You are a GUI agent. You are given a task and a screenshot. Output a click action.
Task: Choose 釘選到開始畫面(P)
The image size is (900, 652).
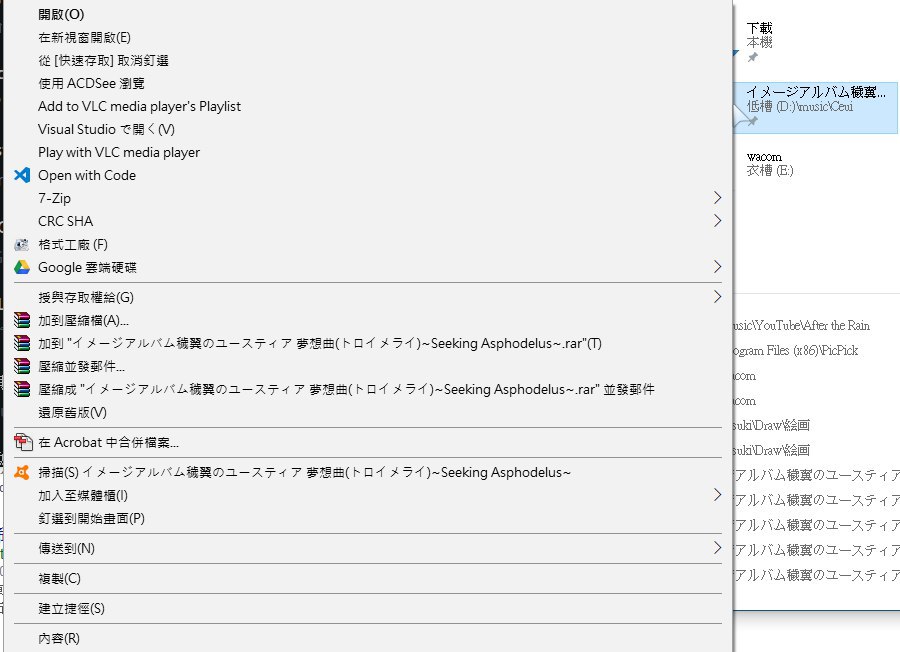pos(367,518)
